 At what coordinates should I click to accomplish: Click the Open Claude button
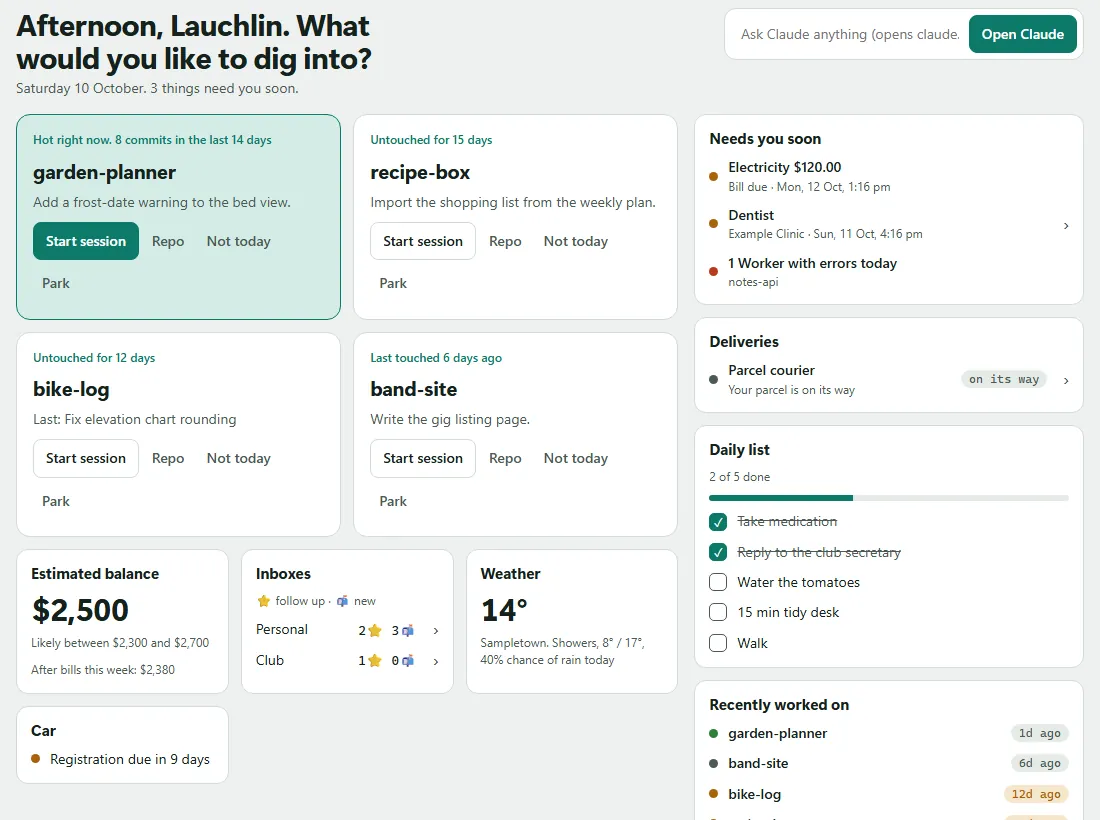tap(1023, 34)
